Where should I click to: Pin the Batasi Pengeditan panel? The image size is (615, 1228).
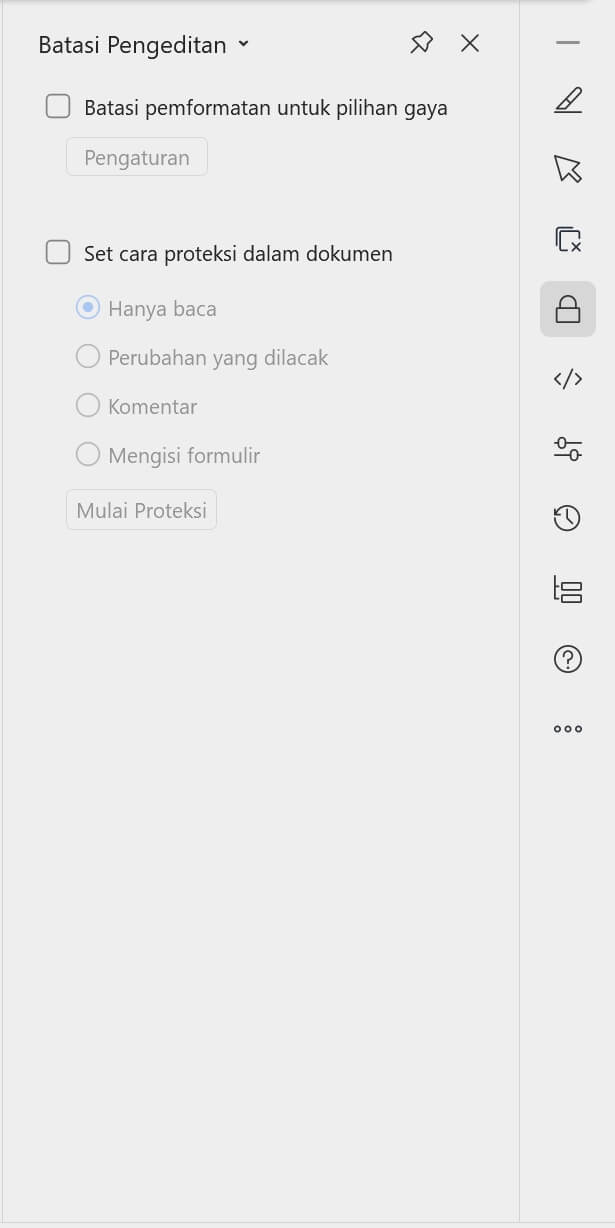coord(422,43)
